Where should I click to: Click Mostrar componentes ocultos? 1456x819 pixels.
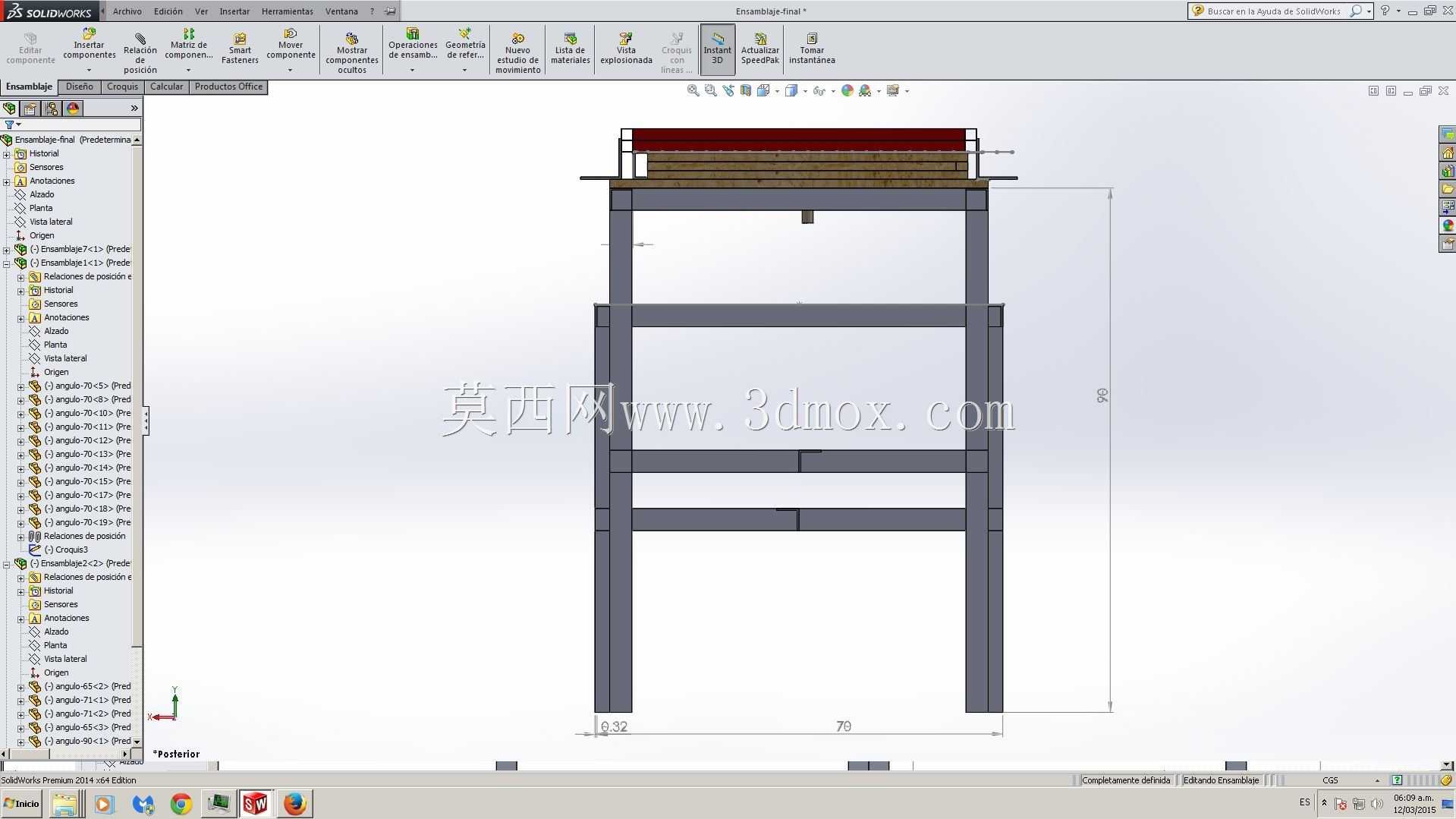352,52
